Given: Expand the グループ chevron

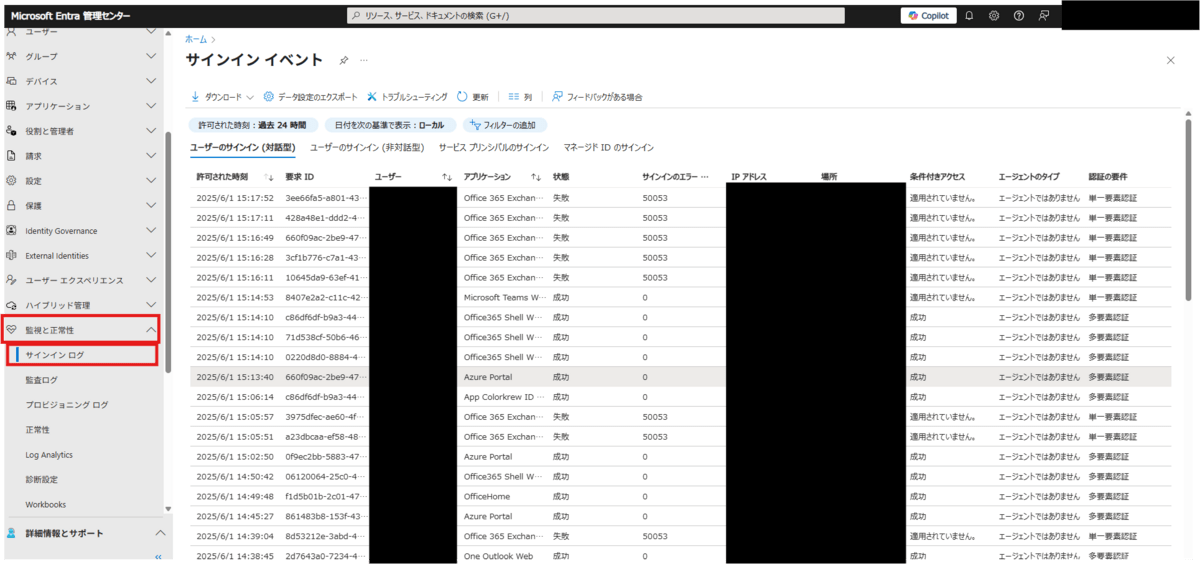Looking at the screenshot, I should (151, 56).
